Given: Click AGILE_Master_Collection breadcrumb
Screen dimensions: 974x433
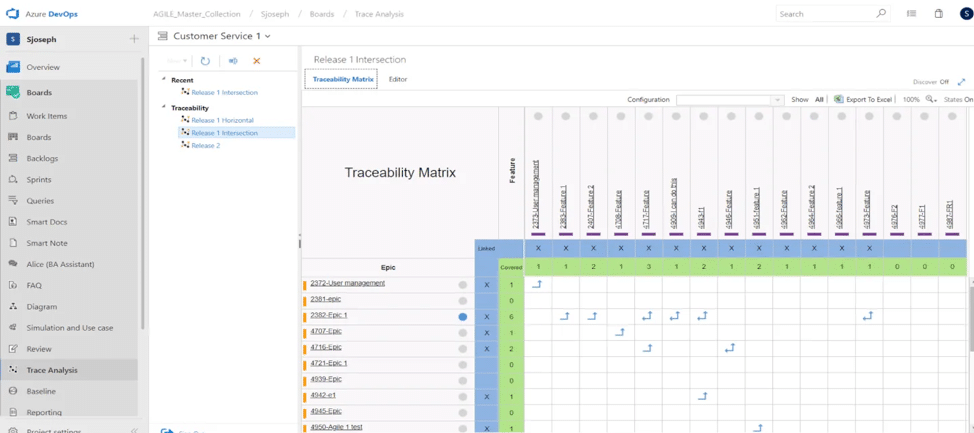Looking at the screenshot, I should (197, 14).
